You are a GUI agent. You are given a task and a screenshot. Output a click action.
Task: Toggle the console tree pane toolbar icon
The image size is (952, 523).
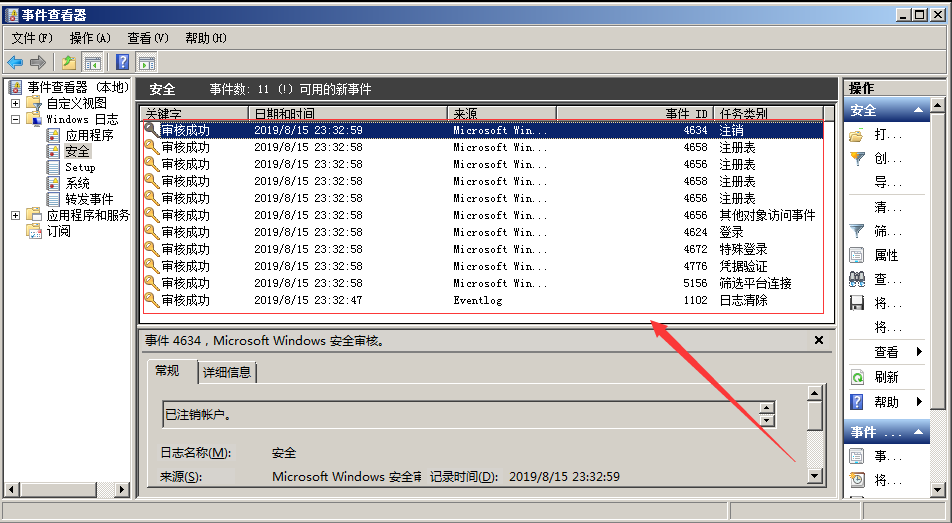[93, 62]
